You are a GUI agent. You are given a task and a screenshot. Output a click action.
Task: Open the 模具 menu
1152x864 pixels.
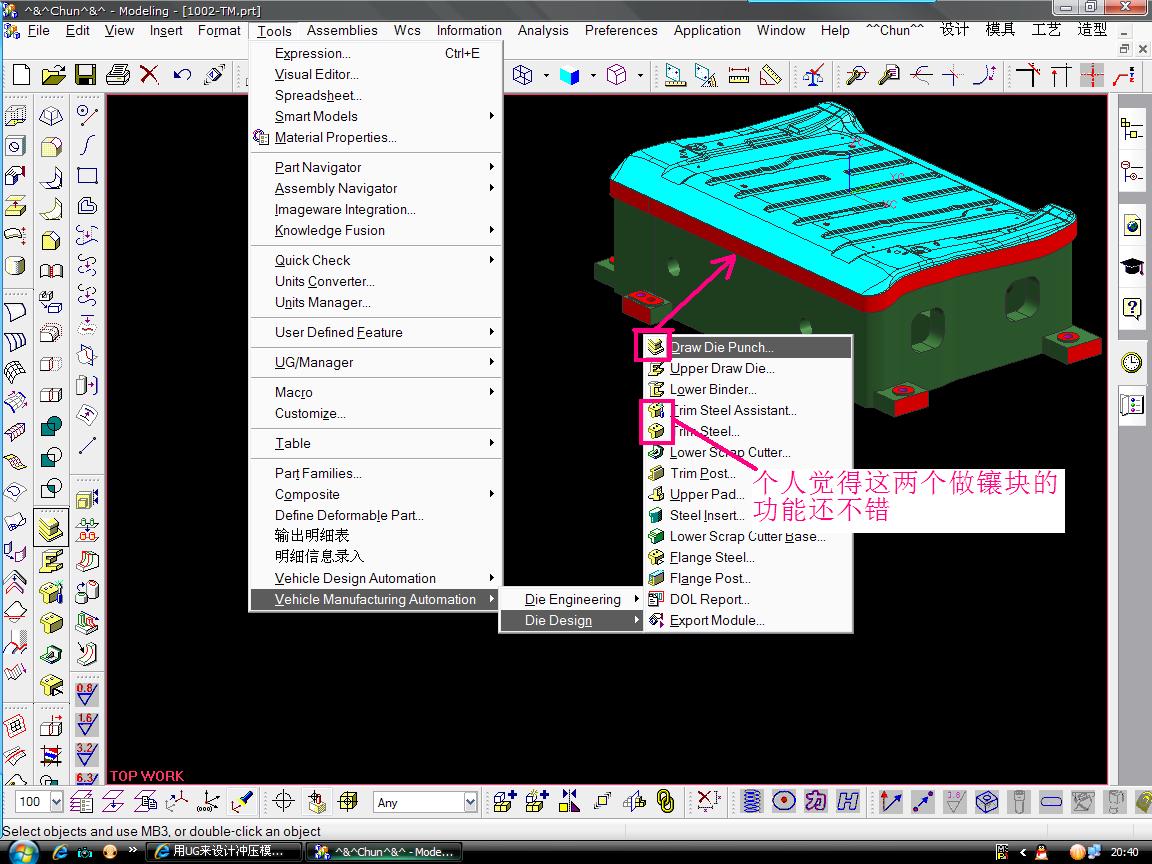tap(1000, 29)
